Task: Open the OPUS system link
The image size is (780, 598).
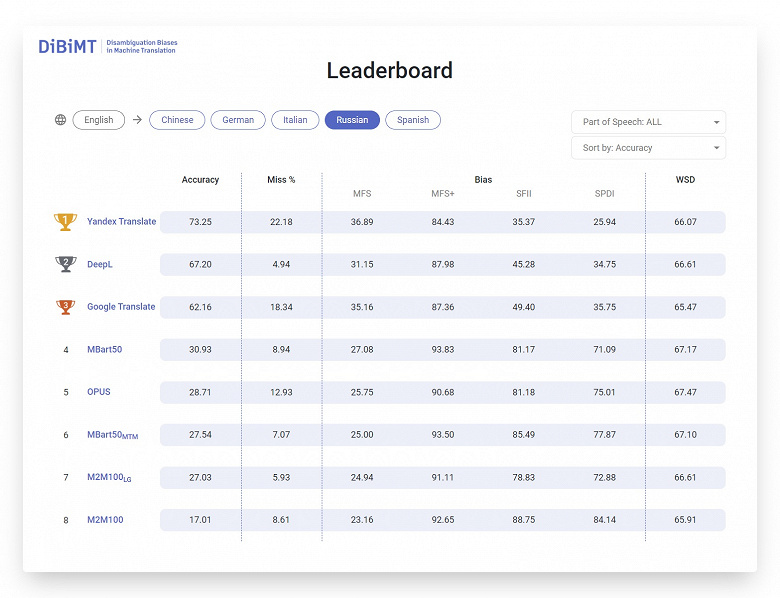Action: [98, 392]
